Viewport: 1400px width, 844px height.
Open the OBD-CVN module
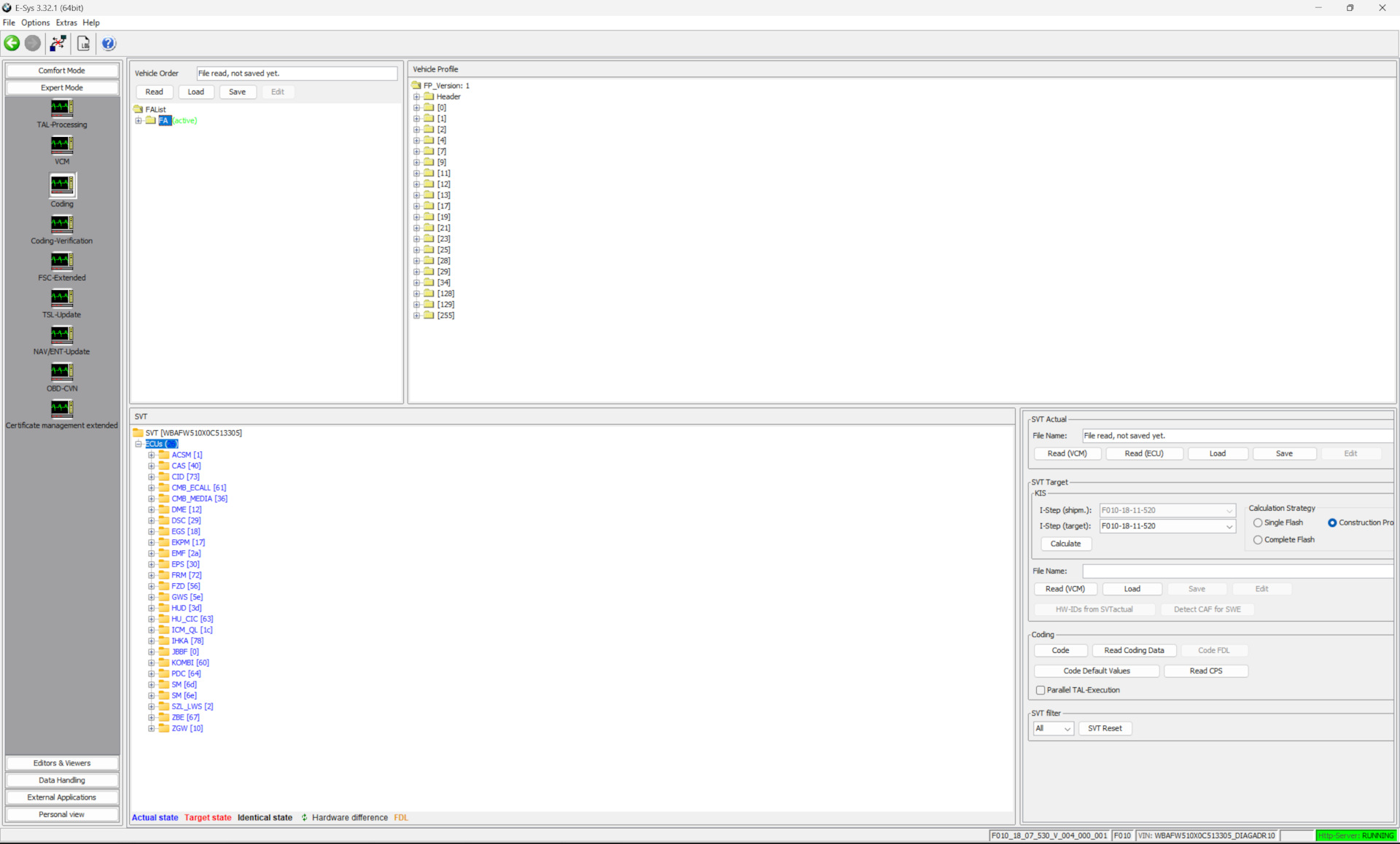tap(62, 372)
